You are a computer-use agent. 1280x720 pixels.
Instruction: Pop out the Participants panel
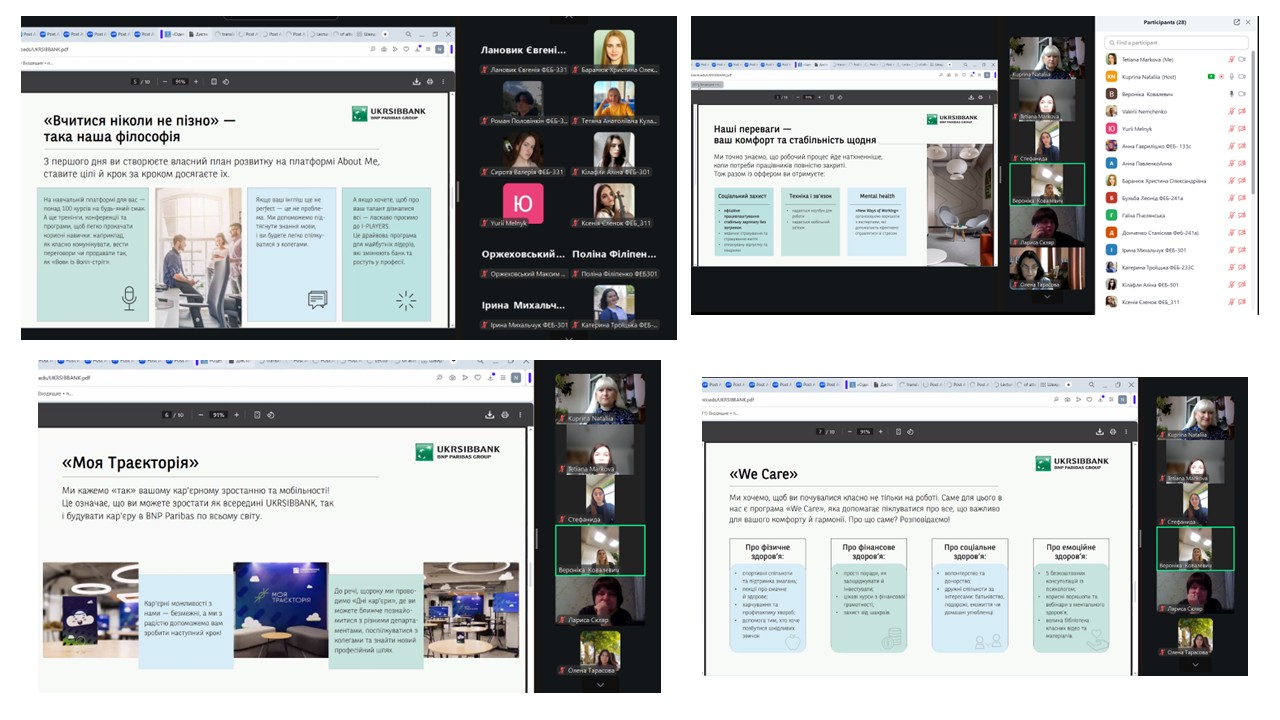(1236, 22)
